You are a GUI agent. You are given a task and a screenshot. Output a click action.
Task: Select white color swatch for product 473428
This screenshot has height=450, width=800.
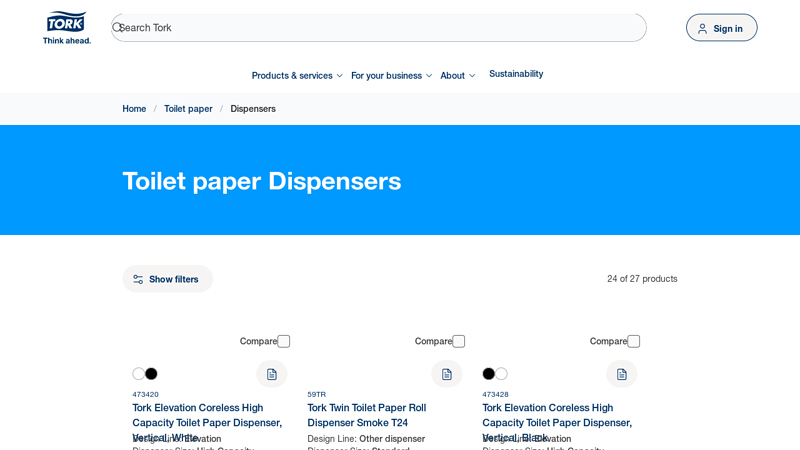coord(502,373)
